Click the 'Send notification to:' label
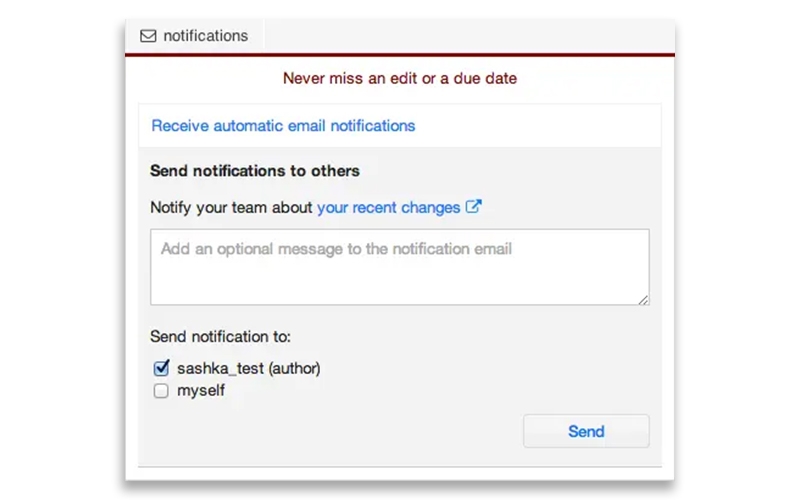 220,337
